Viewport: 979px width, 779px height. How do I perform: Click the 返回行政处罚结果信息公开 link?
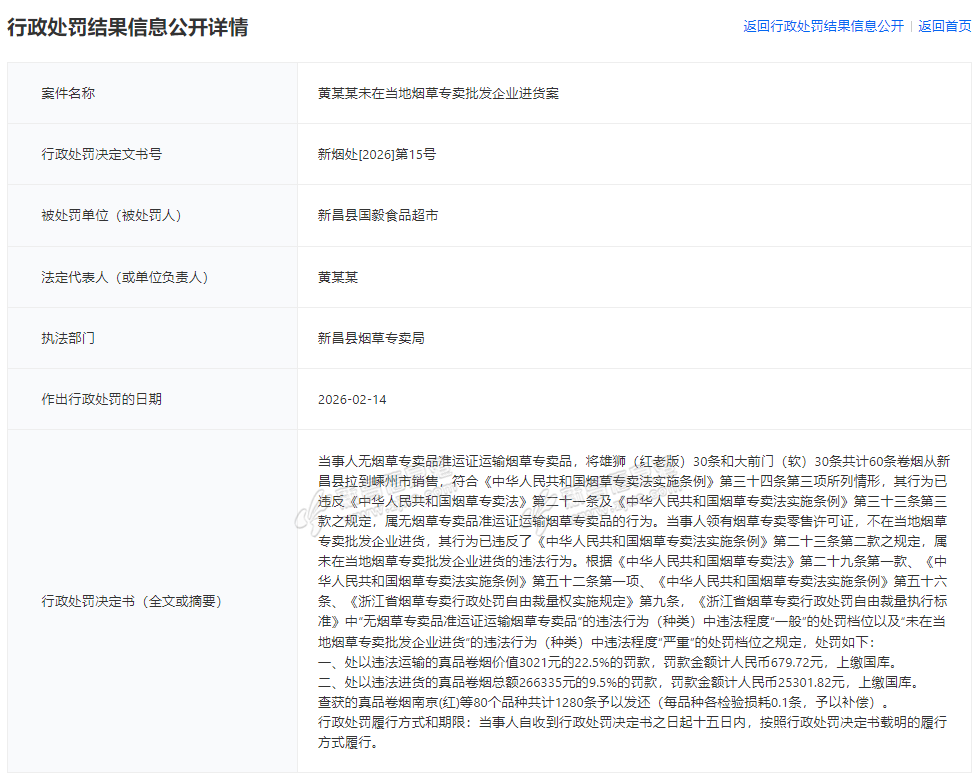(x=823, y=27)
